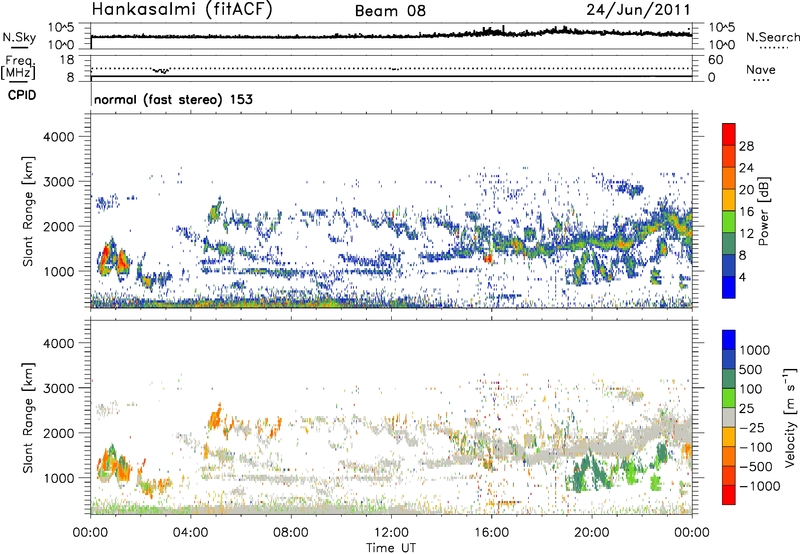Pick the red bottom segment of velocity colorbar

[x=729, y=495]
